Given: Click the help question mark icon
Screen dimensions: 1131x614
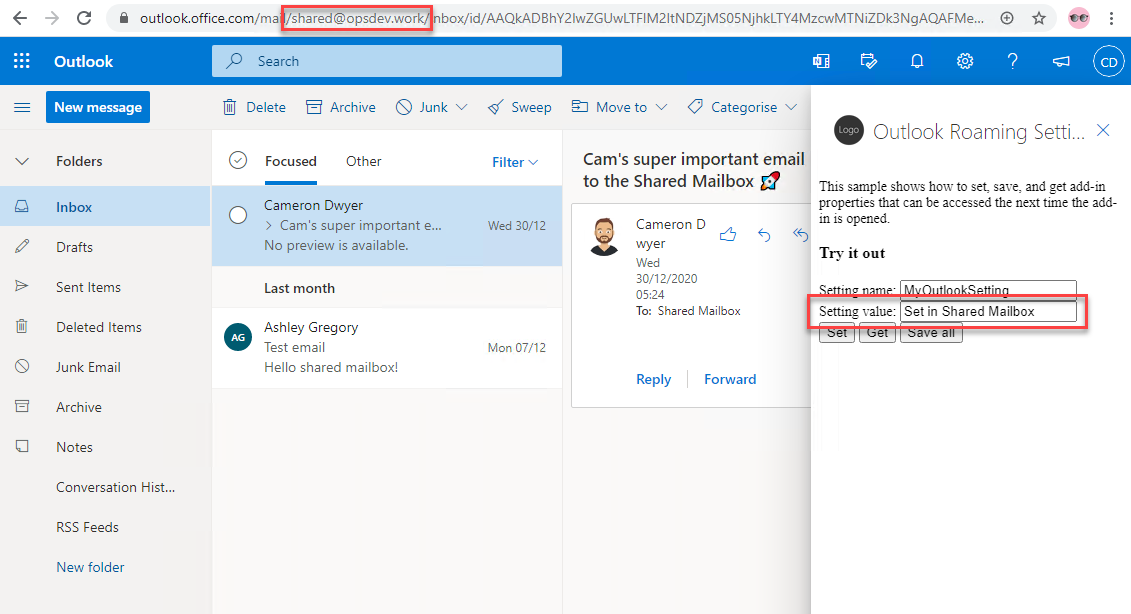Looking at the screenshot, I should click(1012, 61).
